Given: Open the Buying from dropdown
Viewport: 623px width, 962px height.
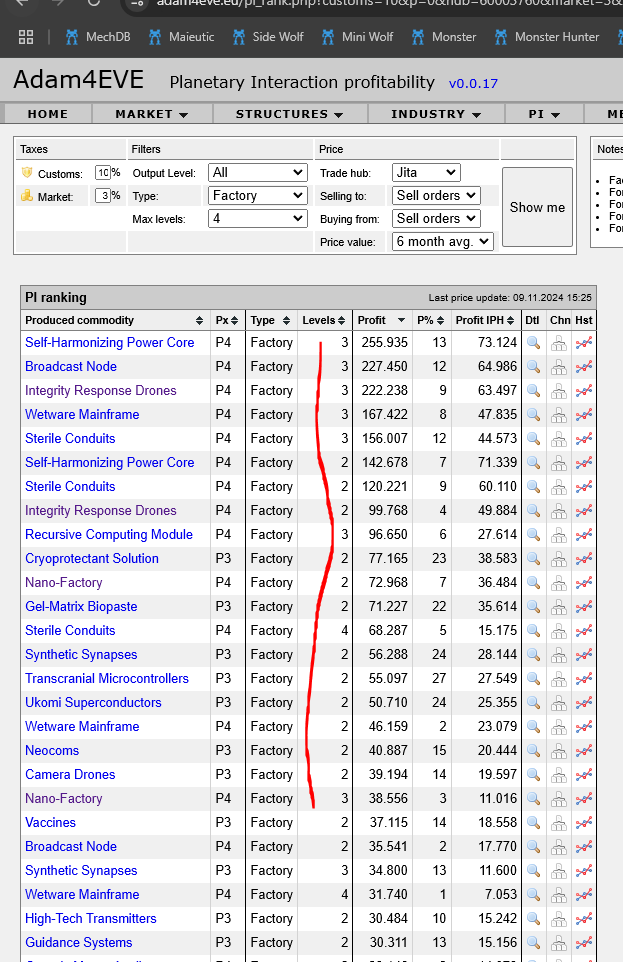Looking at the screenshot, I should (436, 218).
